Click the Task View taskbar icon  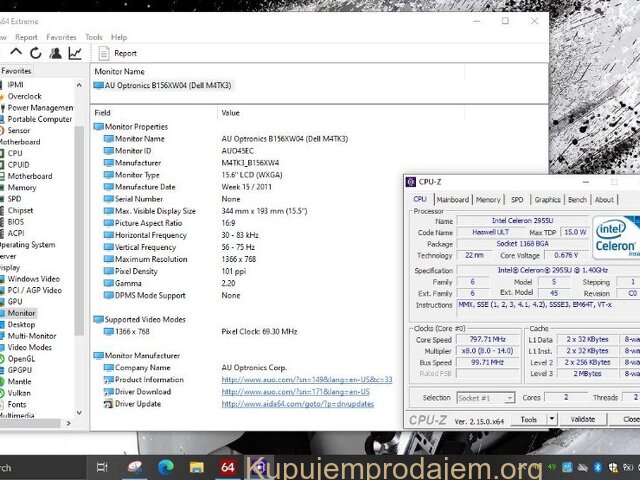pyautogui.click(x=101, y=466)
